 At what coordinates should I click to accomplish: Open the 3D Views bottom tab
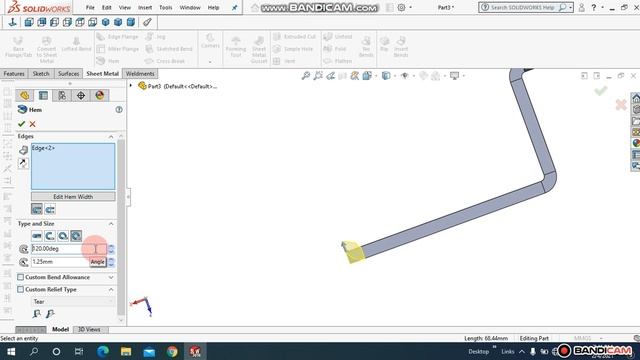tap(89, 329)
